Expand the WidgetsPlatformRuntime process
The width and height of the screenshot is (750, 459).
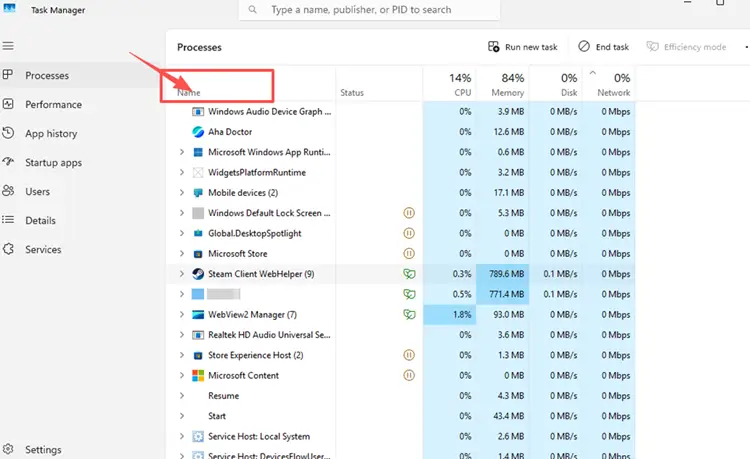click(x=182, y=172)
